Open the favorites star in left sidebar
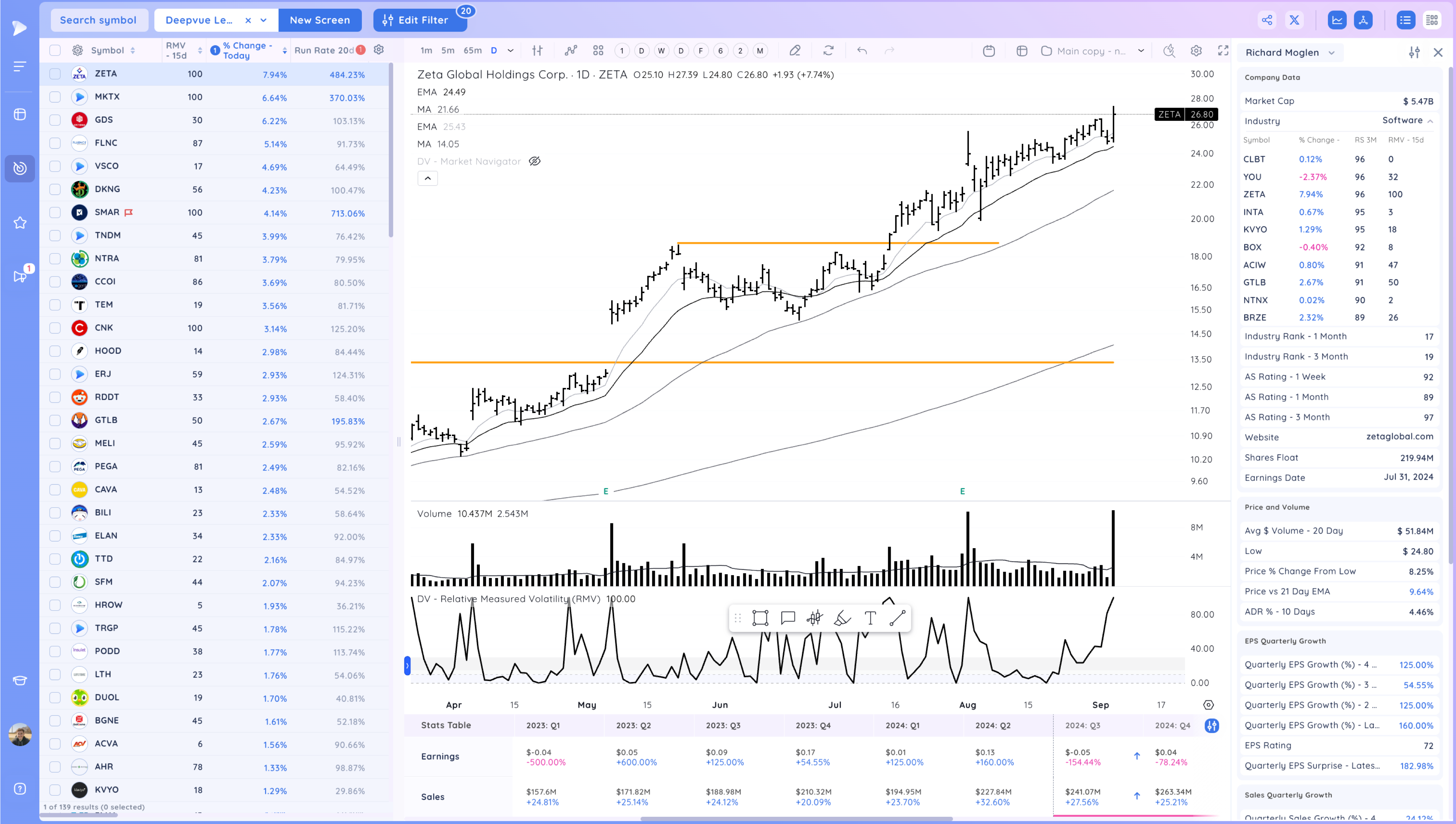The width and height of the screenshot is (1456, 824). [x=20, y=222]
